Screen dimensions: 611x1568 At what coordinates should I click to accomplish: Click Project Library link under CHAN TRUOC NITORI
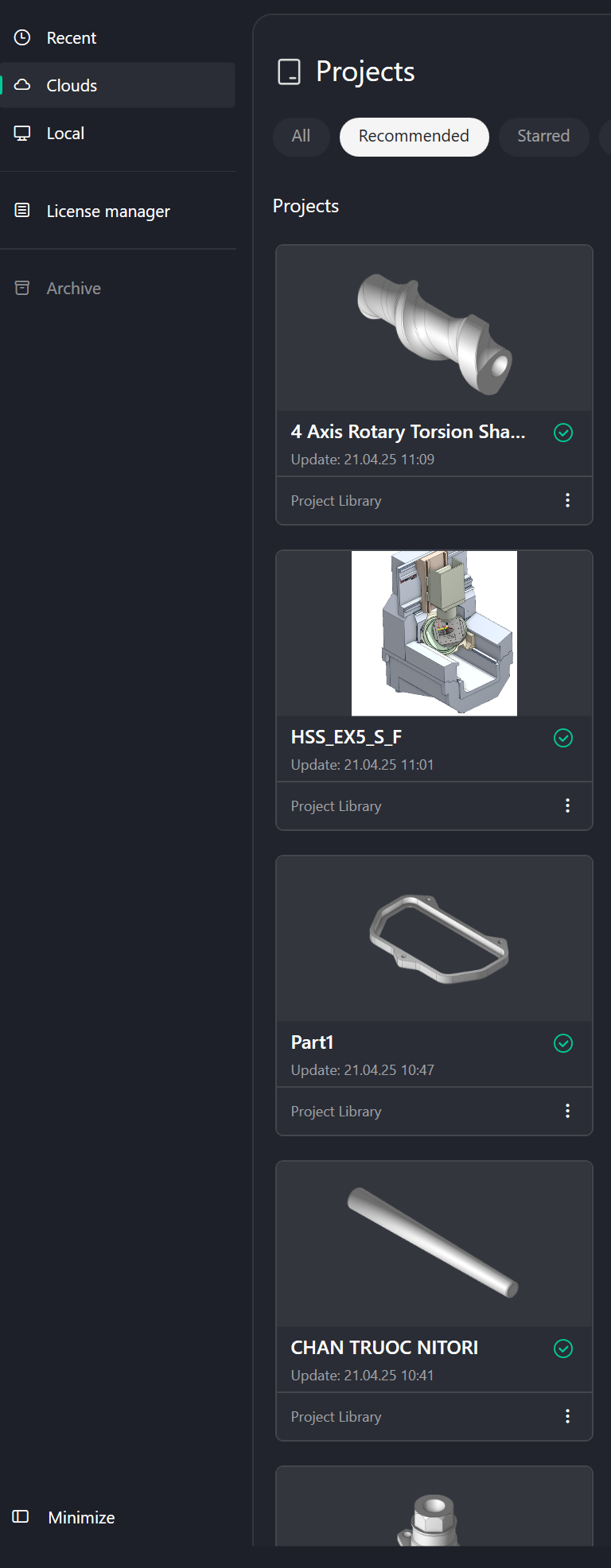pos(336,1417)
